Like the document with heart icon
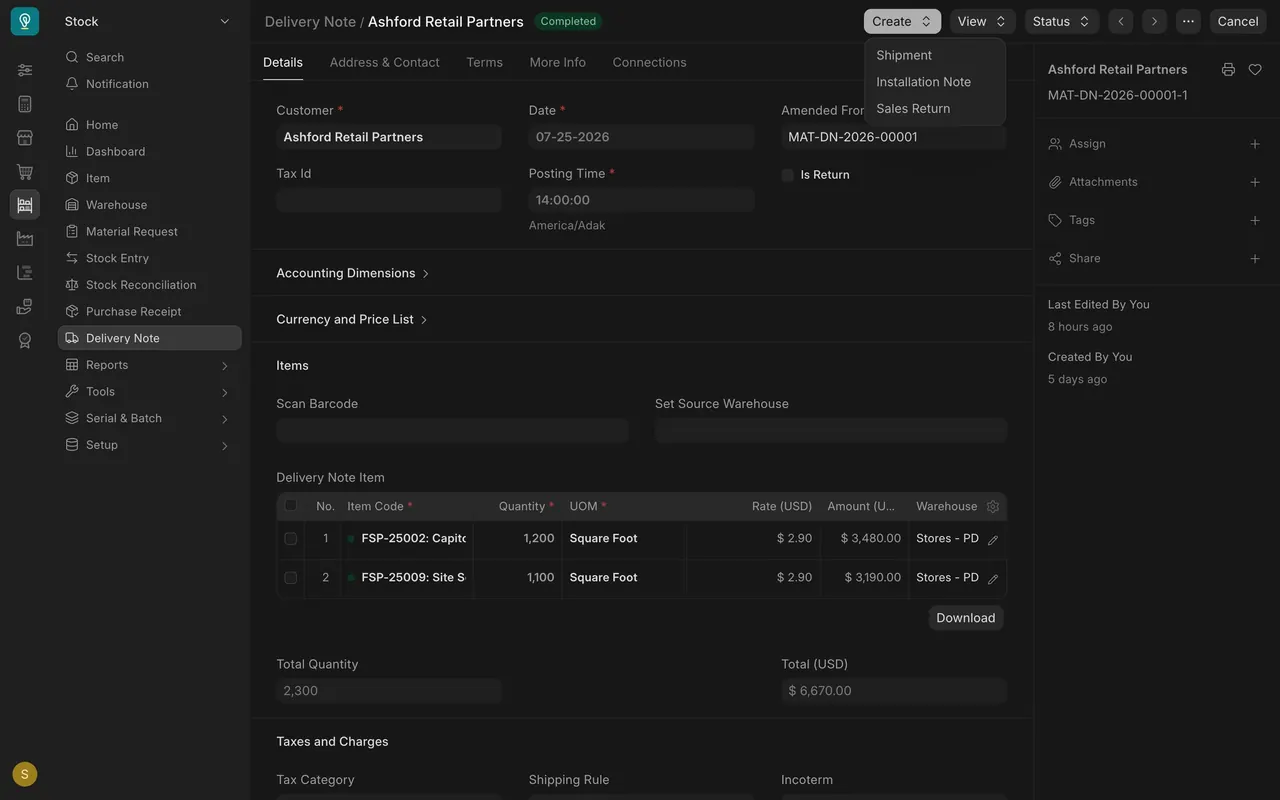1280x800 pixels. 1255,69
